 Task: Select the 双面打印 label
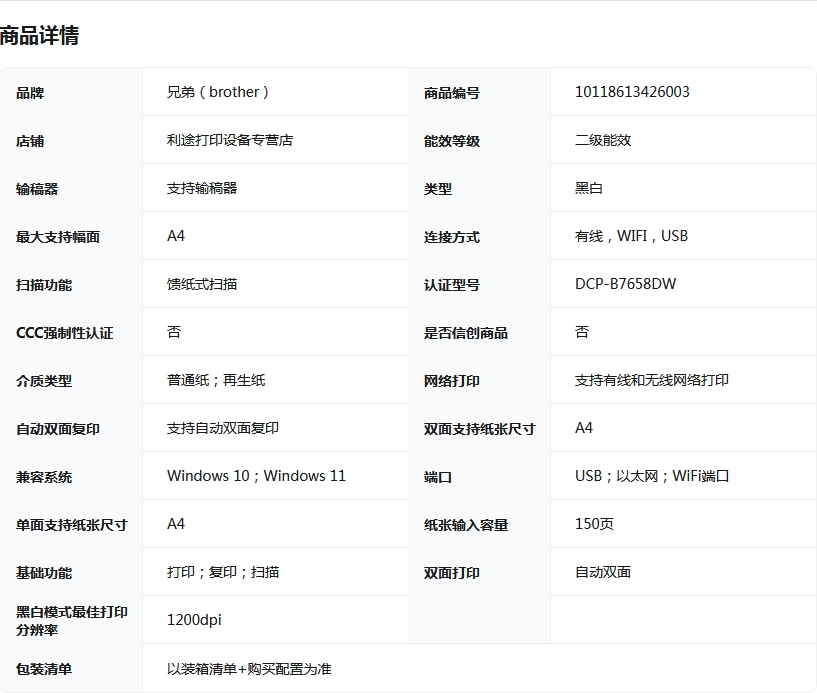click(x=452, y=572)
